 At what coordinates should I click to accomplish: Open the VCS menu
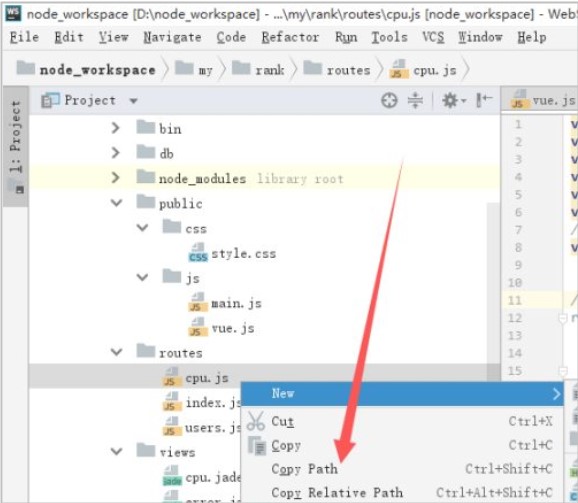[433, 37]
